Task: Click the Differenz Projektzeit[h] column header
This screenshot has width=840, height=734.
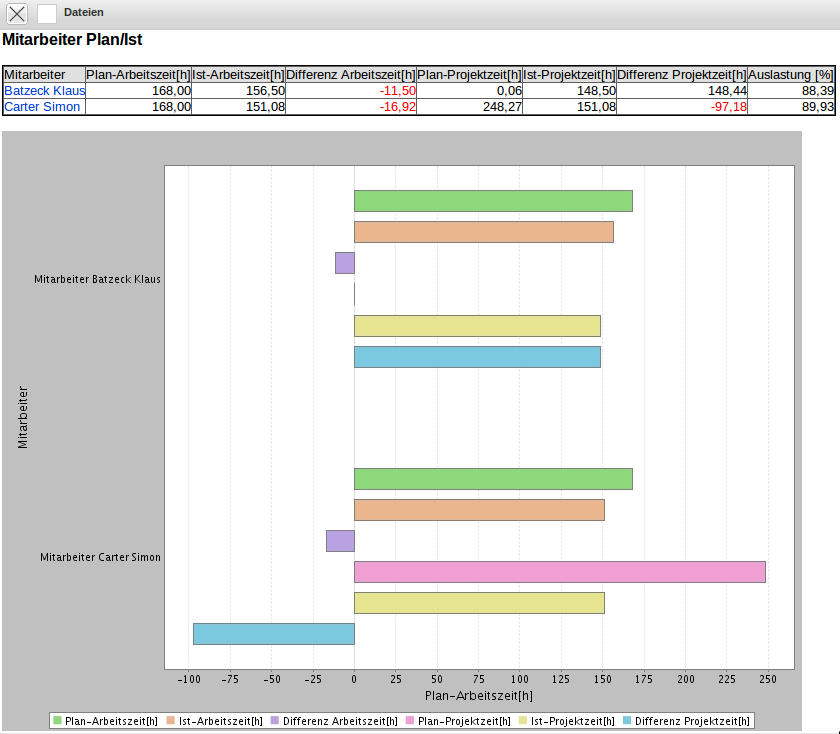Action: pos(681,75)
